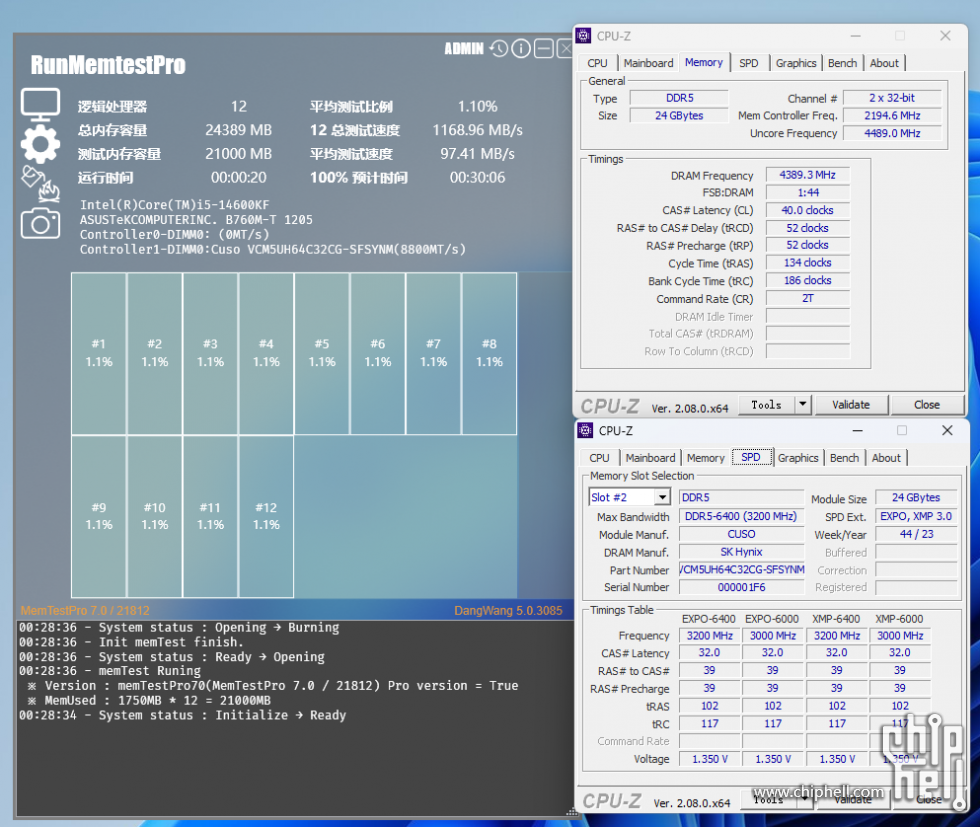980x827 pixels.
Task: Click the Max Bandwidth DDR5-6400 value
Action: pos(741,516)
